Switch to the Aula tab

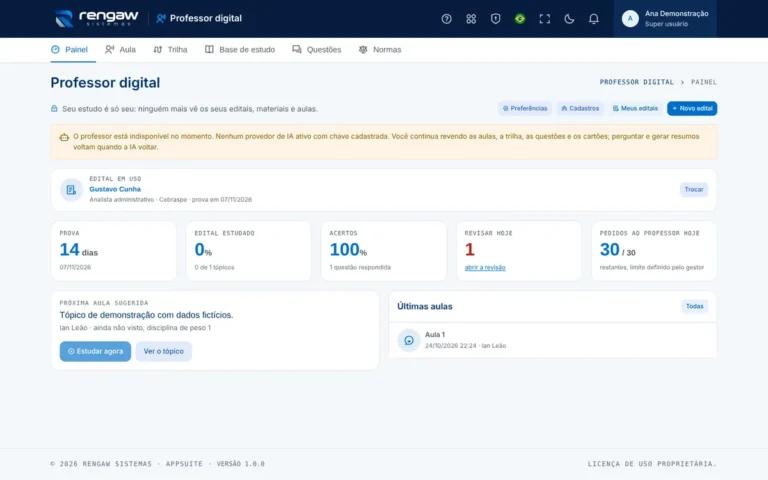(120, 49)
